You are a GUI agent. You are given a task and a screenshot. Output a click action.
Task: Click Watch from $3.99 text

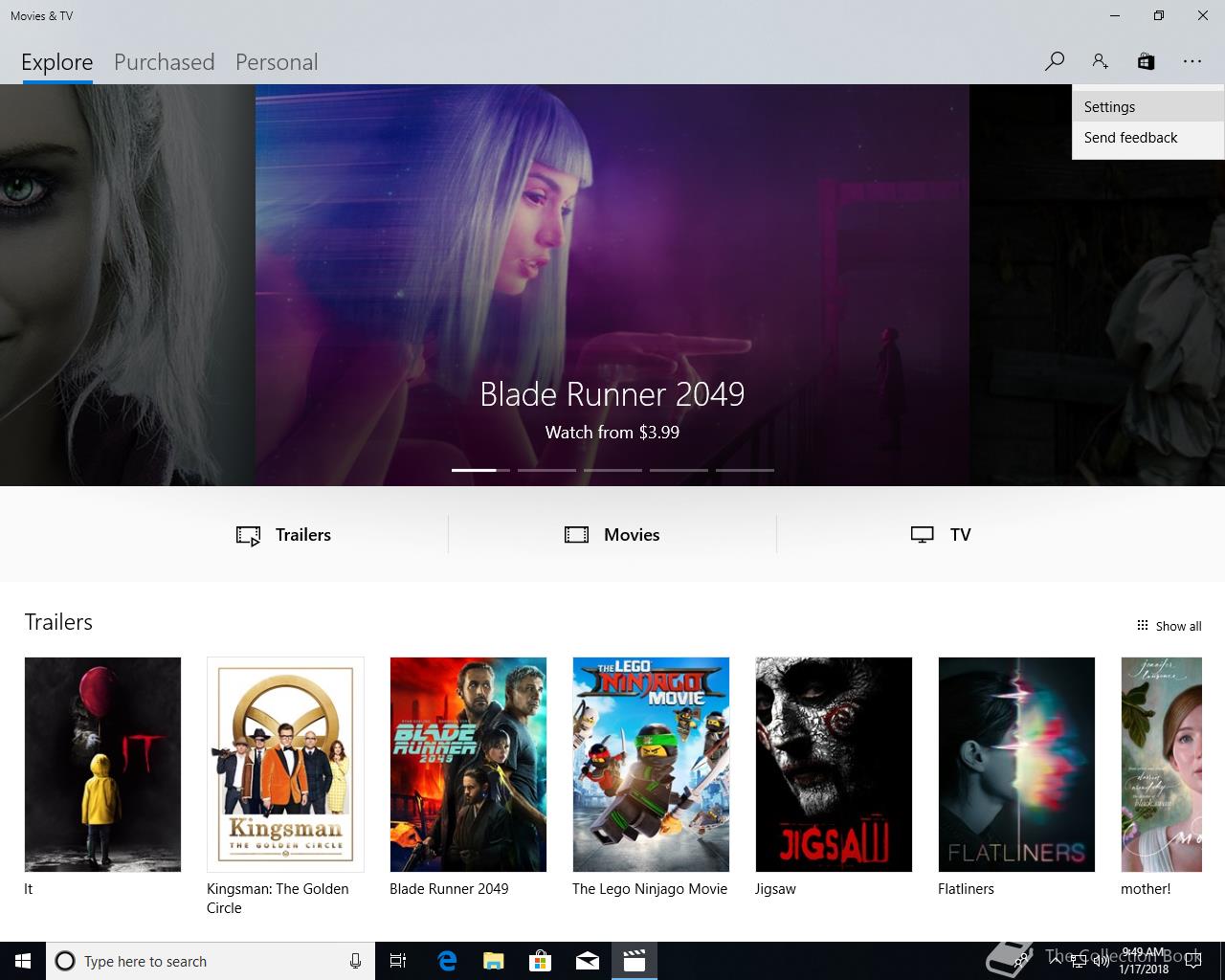pos(612,433)
